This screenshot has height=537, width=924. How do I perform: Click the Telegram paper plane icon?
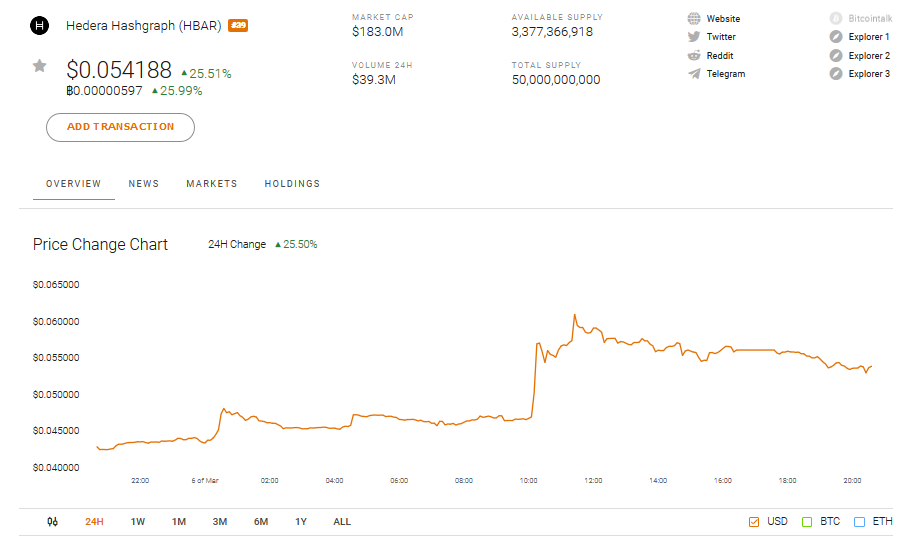[694, 74]
